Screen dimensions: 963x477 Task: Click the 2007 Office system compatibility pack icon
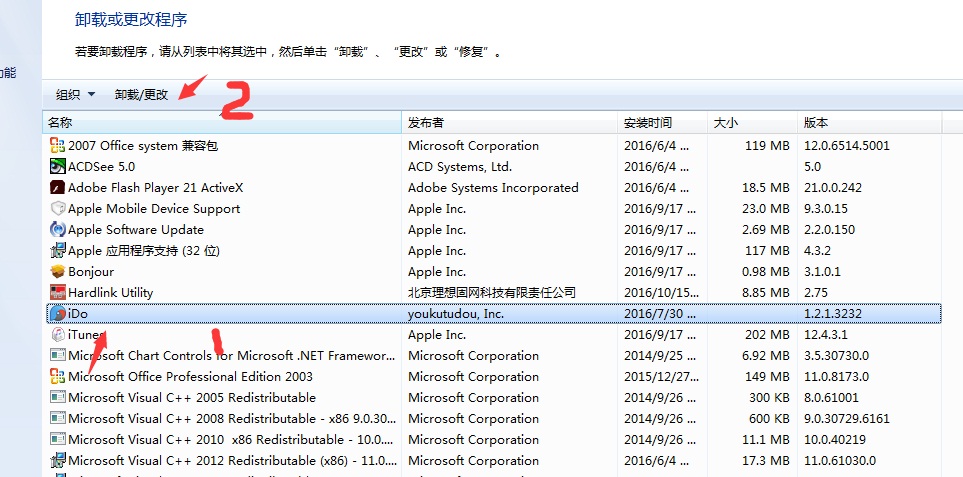coord(57,146)
